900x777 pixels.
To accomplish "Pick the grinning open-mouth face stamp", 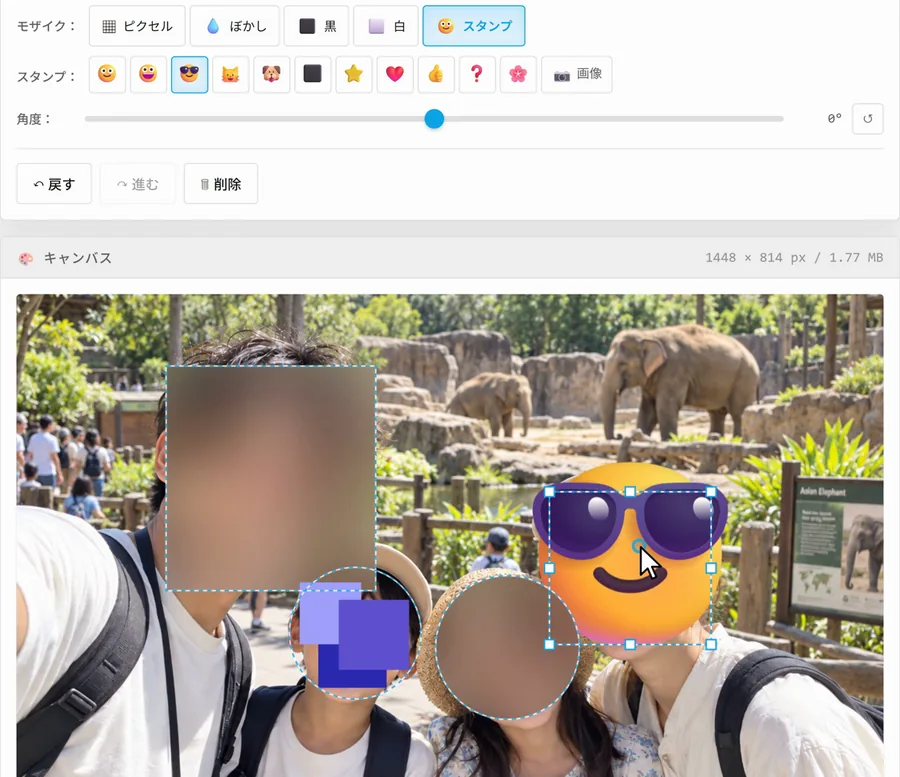I will pyautogui.click(x=149, y=74).
